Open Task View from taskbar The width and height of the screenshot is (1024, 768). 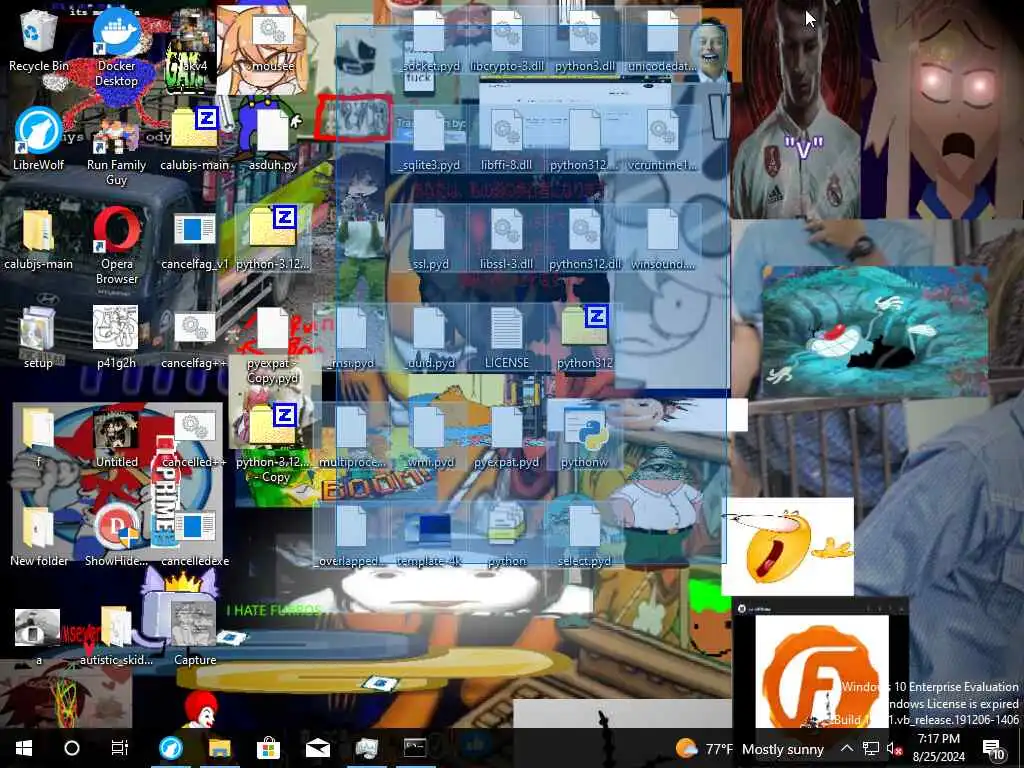pos(120,748)
